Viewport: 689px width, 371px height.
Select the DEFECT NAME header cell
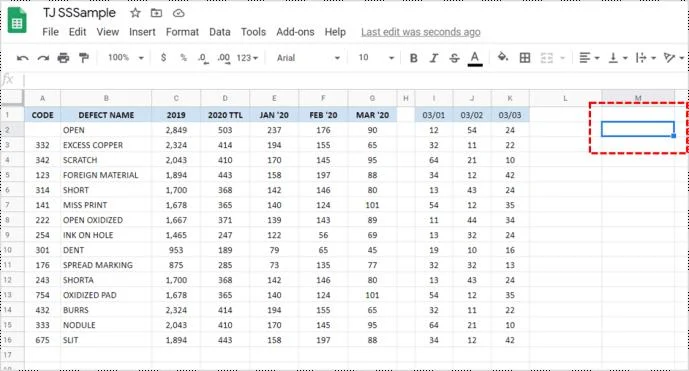pos(106,115)
